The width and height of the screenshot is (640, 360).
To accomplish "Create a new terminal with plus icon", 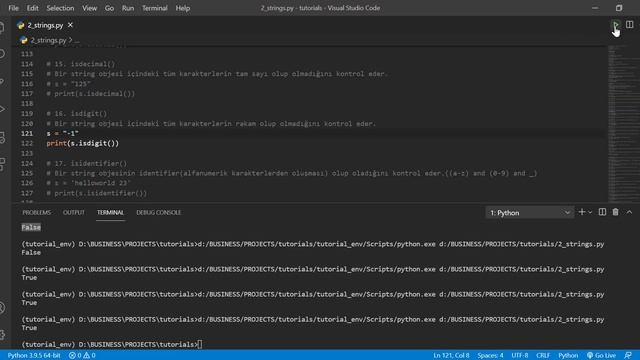I will (582, 212).
